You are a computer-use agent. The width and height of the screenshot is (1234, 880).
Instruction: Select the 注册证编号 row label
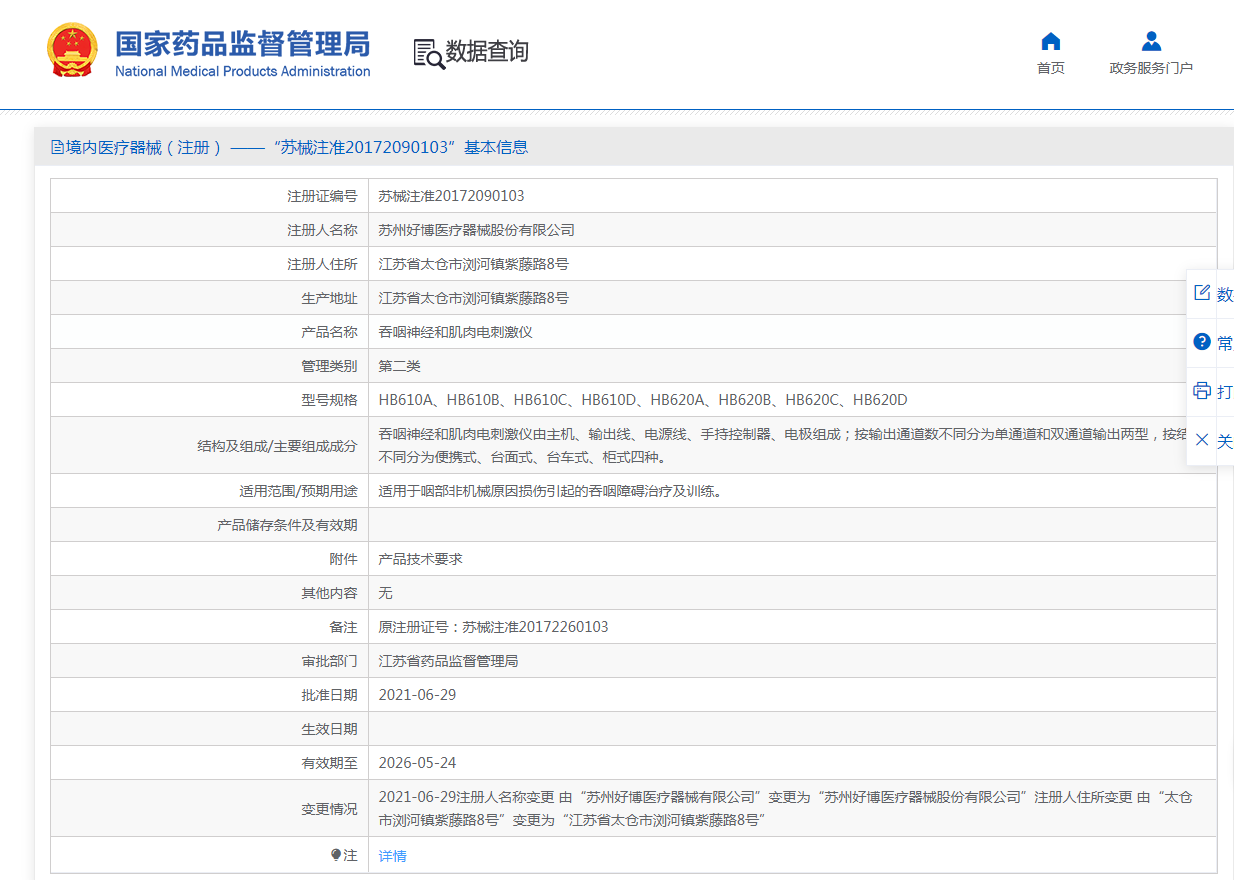click(x=322, y=196)
